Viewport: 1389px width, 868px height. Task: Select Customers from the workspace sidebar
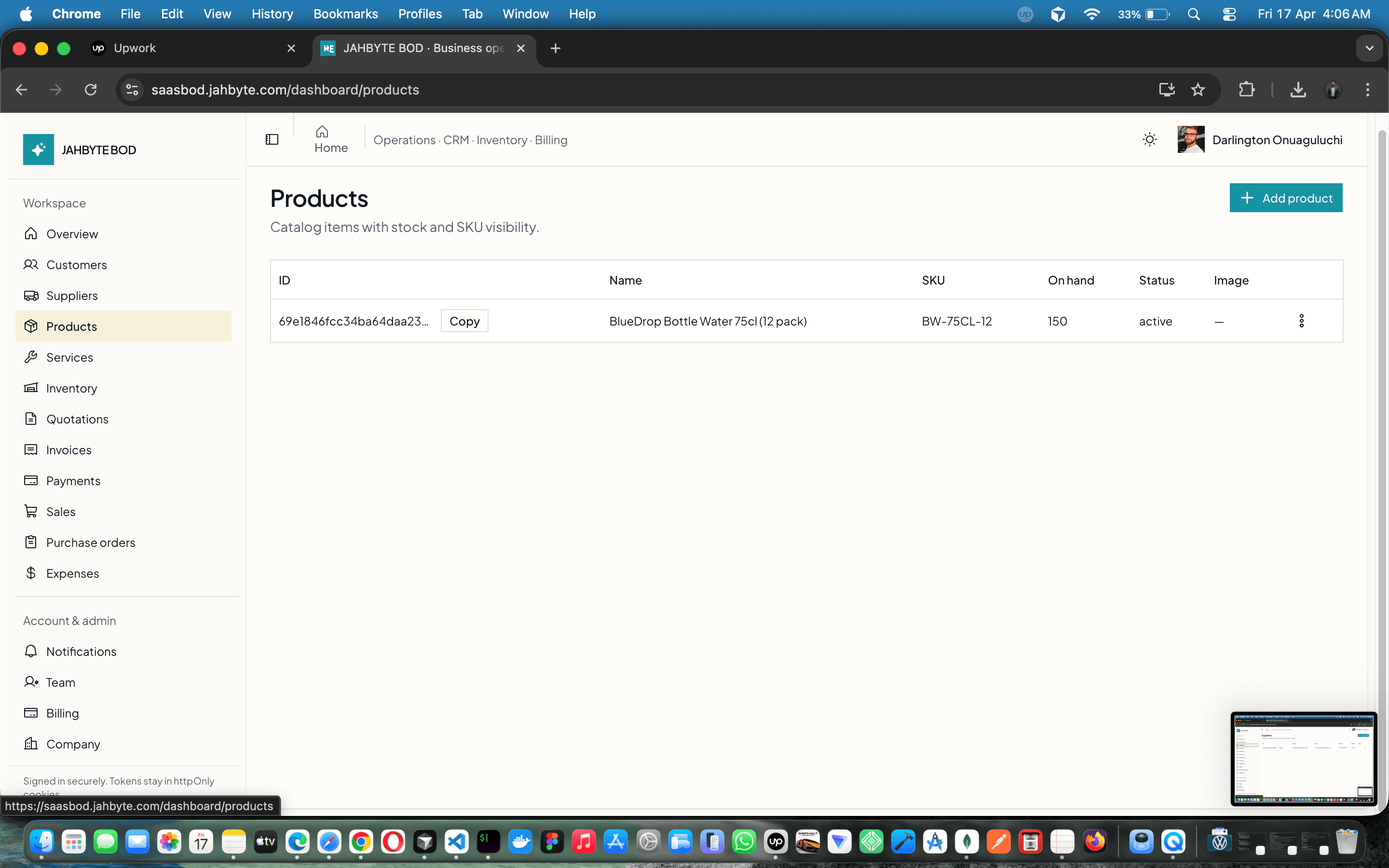pyautogui.click(x=77, y=265)
